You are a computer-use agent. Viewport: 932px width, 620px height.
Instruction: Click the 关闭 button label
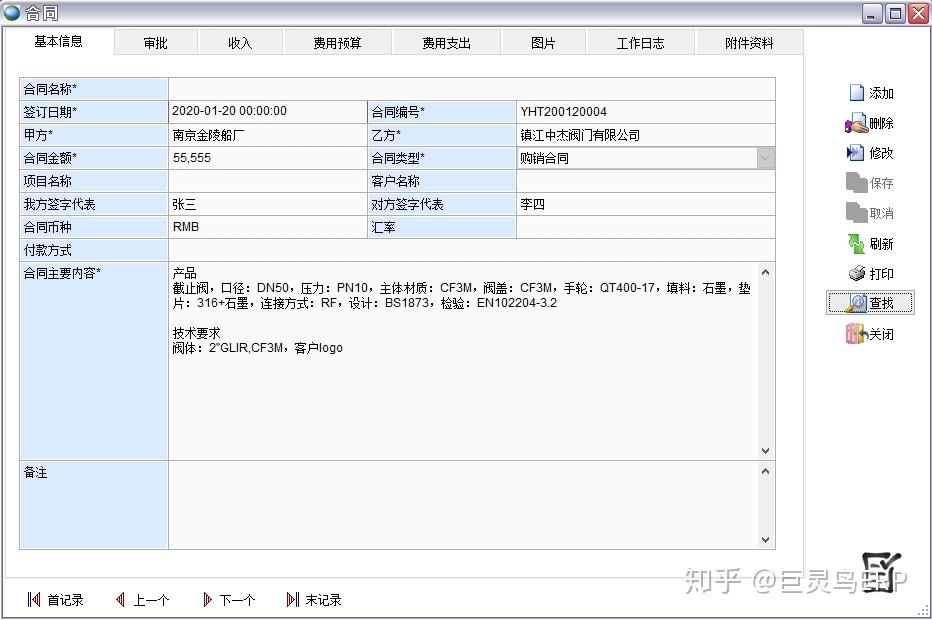[x=881, y=335]
